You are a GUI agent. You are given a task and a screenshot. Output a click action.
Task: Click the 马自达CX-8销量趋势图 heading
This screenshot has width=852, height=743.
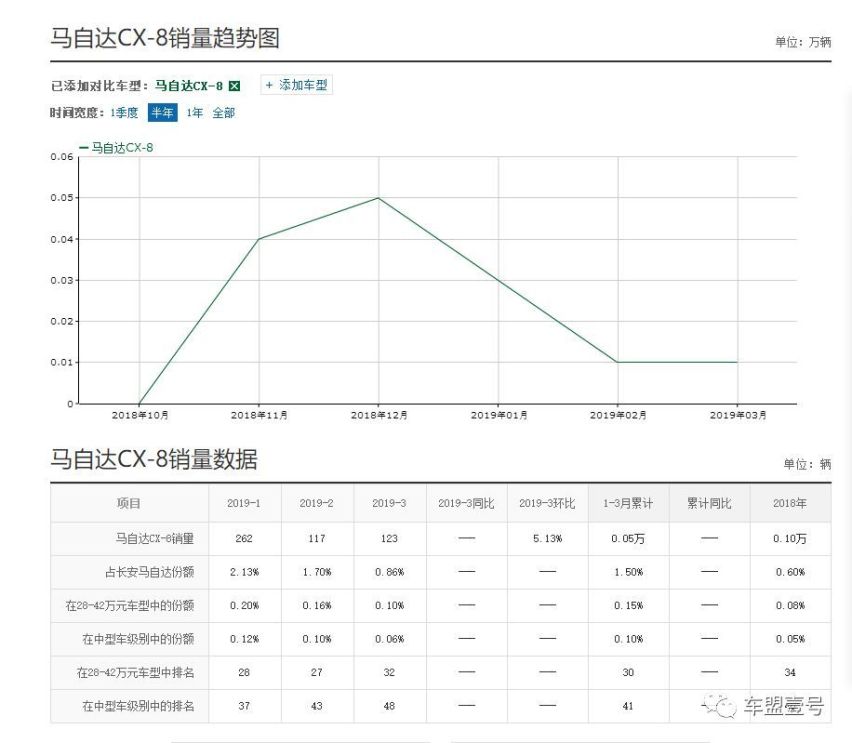pos(165,39)
